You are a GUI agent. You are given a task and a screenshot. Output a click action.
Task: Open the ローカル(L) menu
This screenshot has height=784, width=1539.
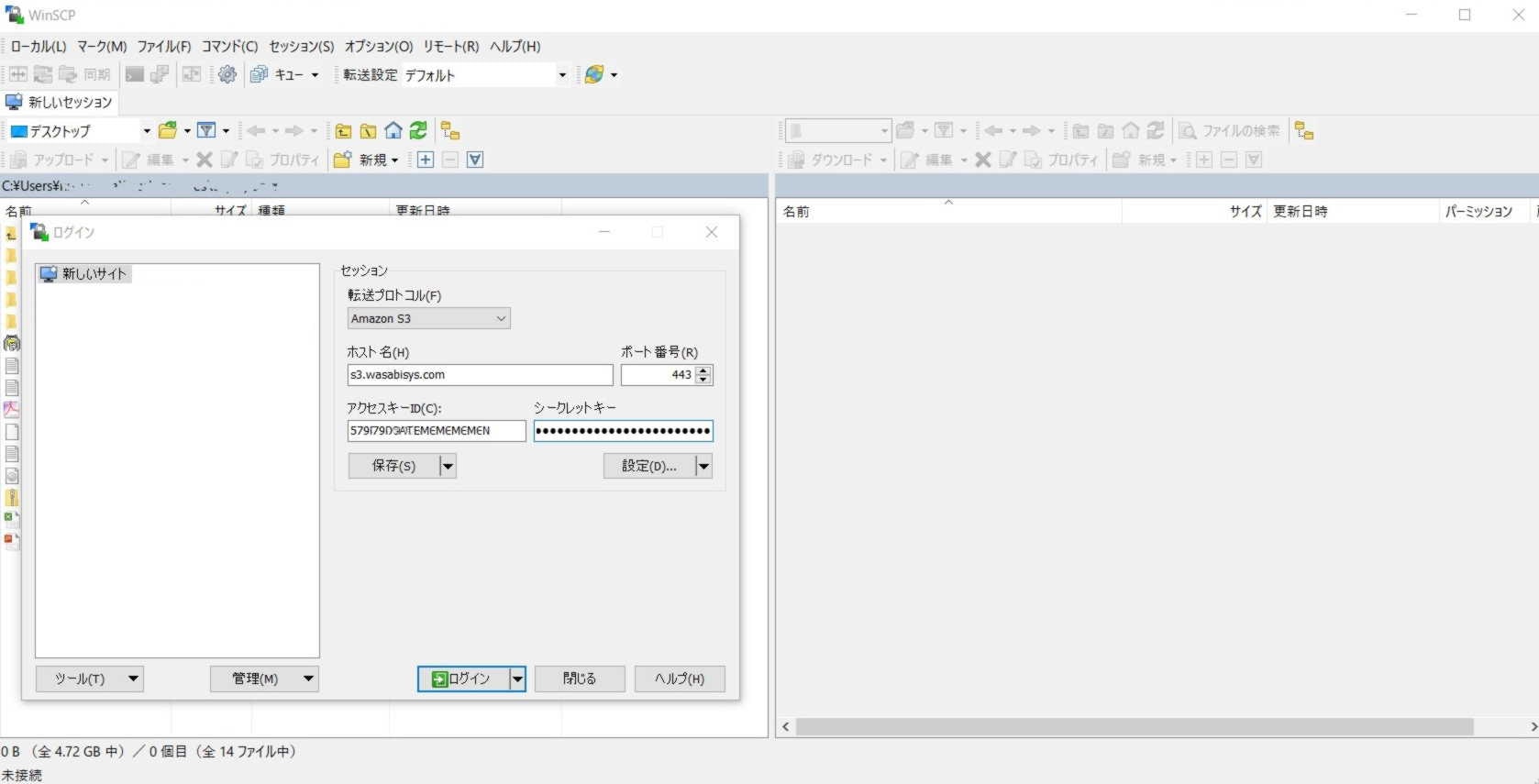tap(39, 46)
